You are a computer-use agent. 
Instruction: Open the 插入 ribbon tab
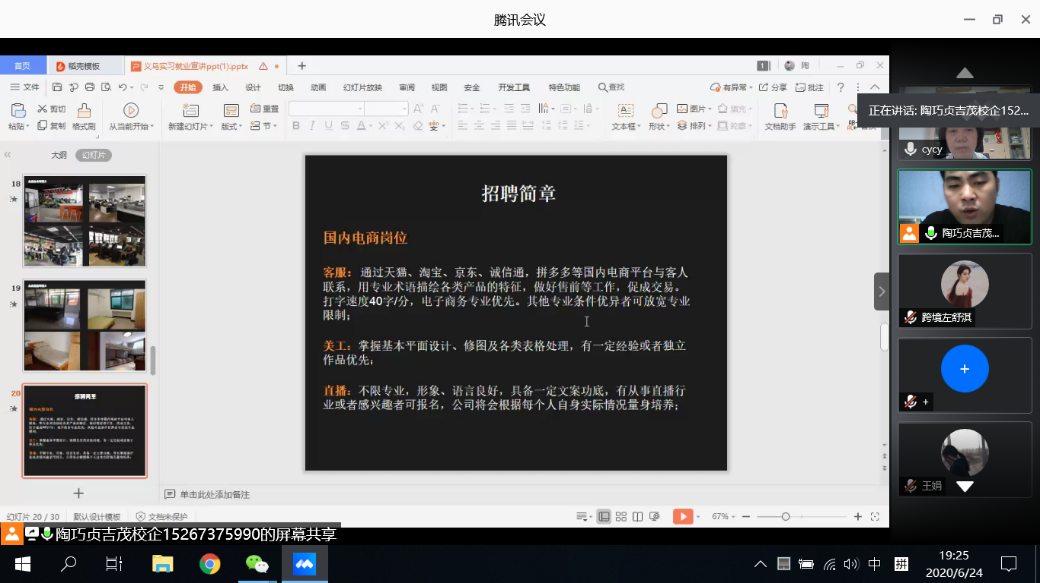(x=220, y=87)
